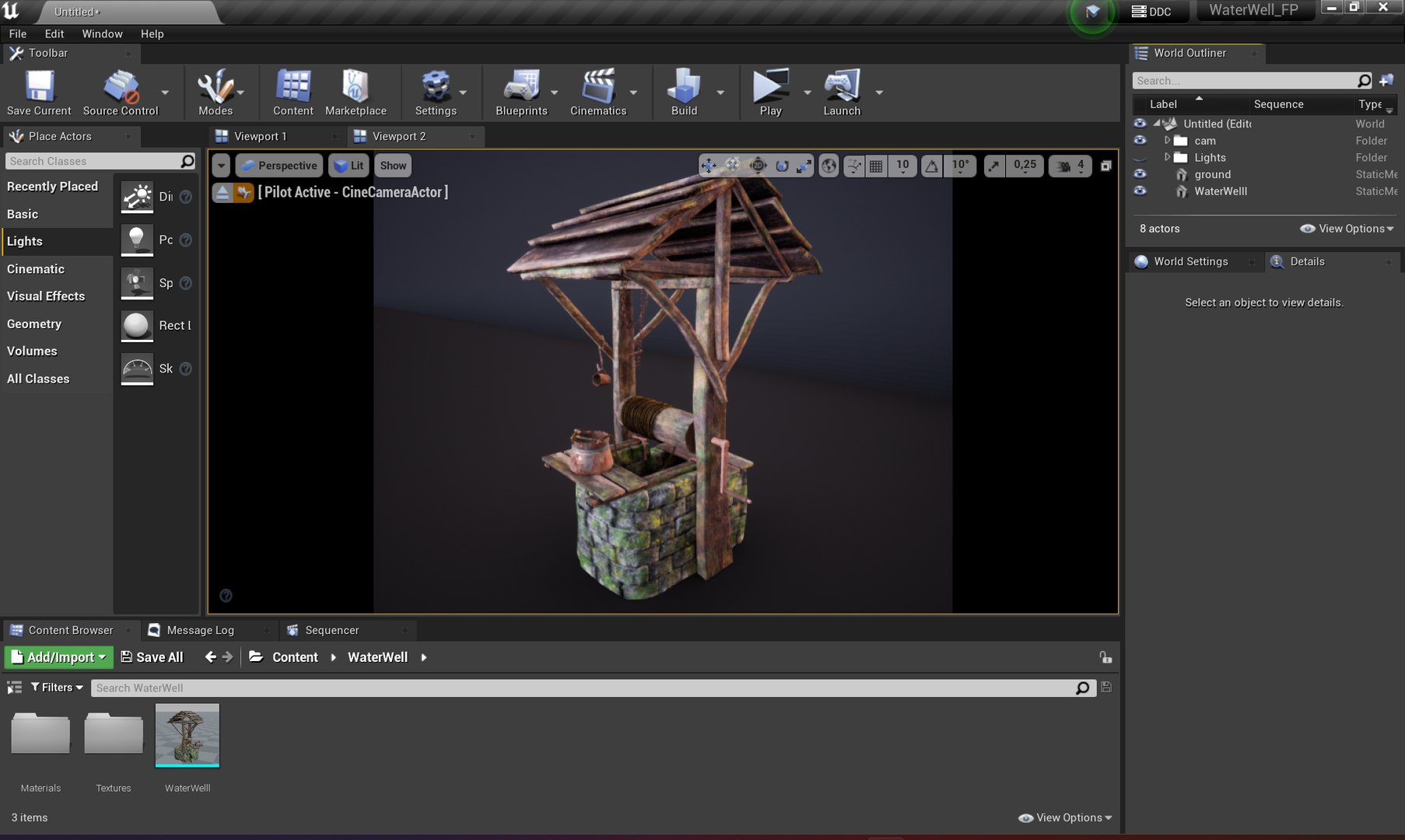Viewport: 1405px width, 840px height.
Task: Expand the cam folder in outliner
Action: pyautogui.click(x=1166, y=141)
